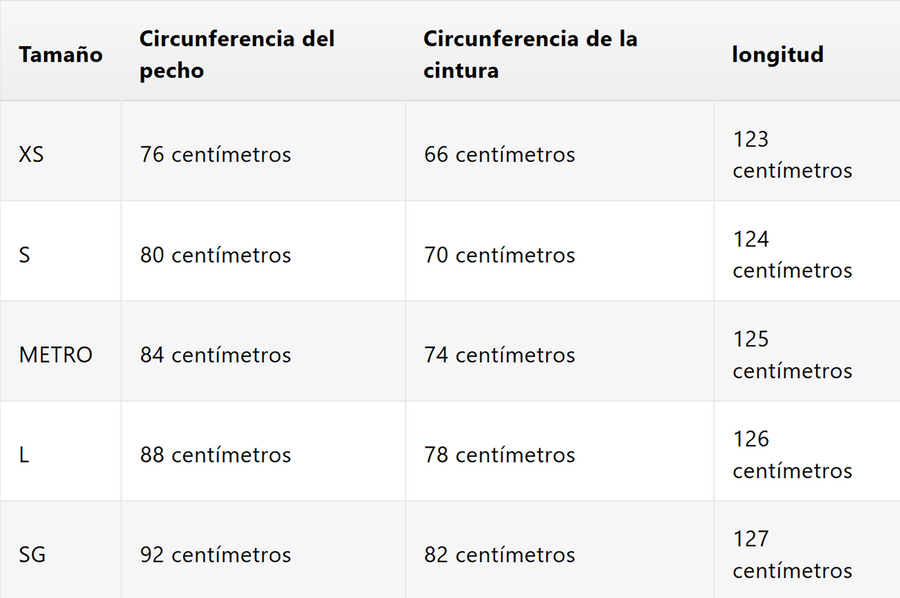Image resolution: width=900 pixels, height=598 pixels.
Task: Click the 82 centímetros waist cell
Action: coord(499,555)
